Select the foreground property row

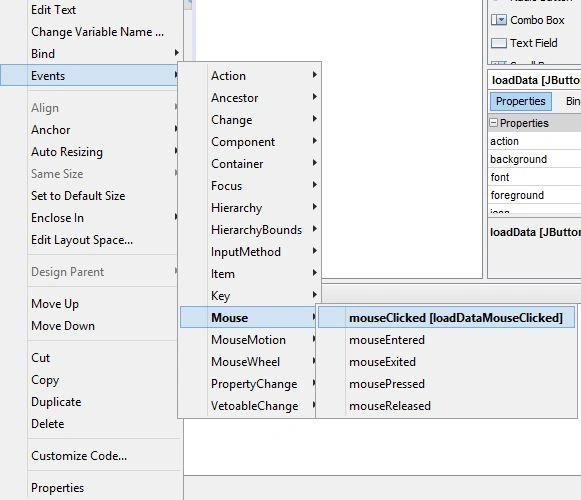[535, 195]
